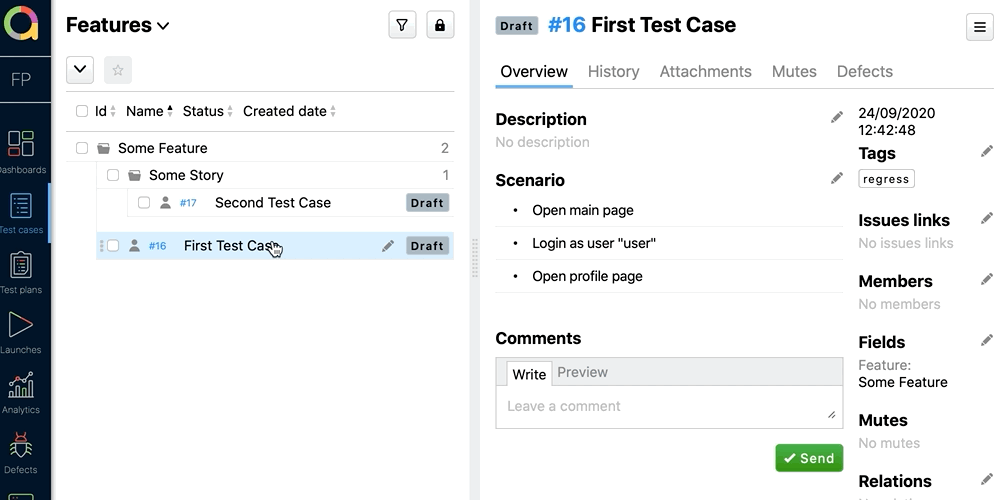Collapse the Some Story folder
The height and width of the screenshot is (500, 1000).
(135, 176)
